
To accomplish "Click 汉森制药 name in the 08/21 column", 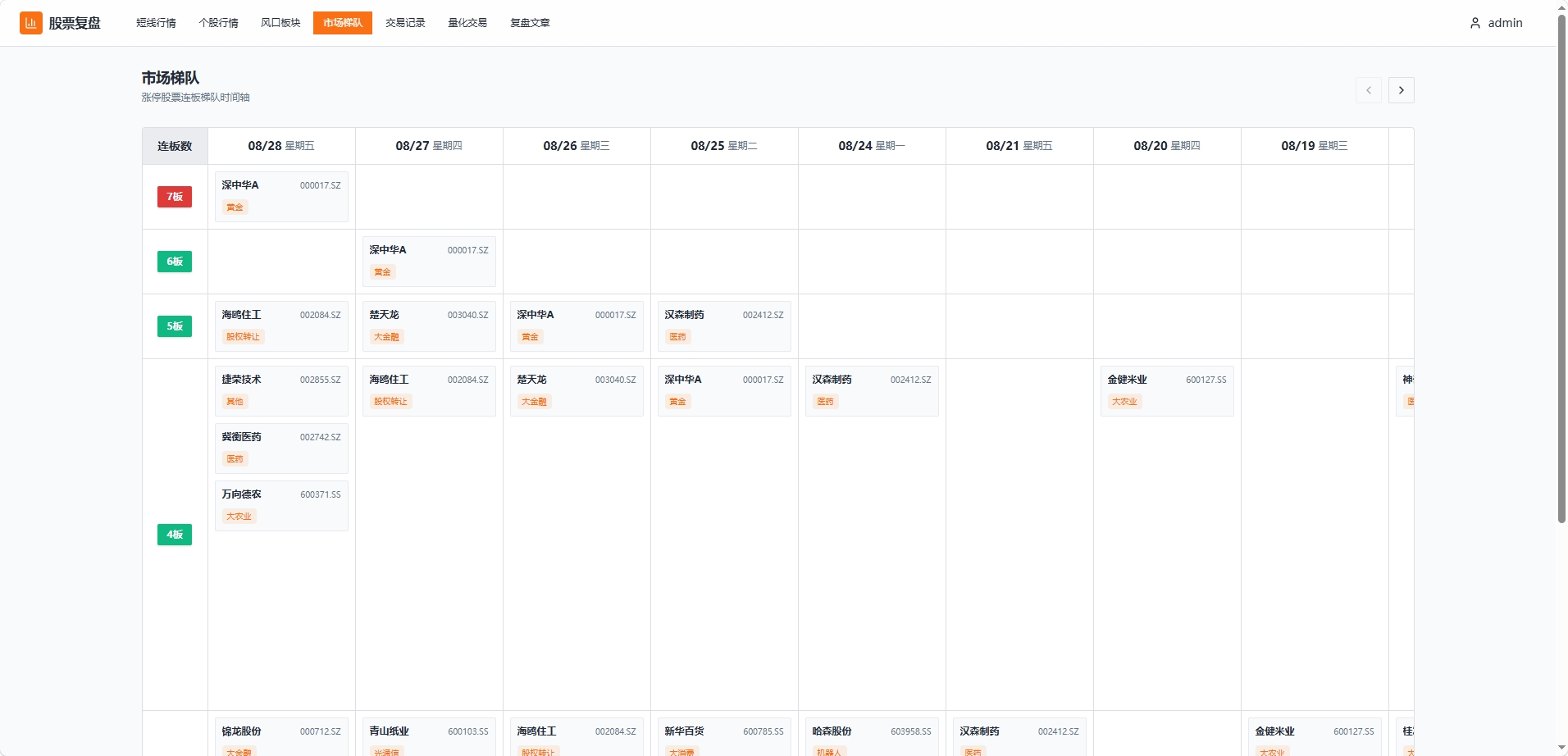I will [980, 731].
